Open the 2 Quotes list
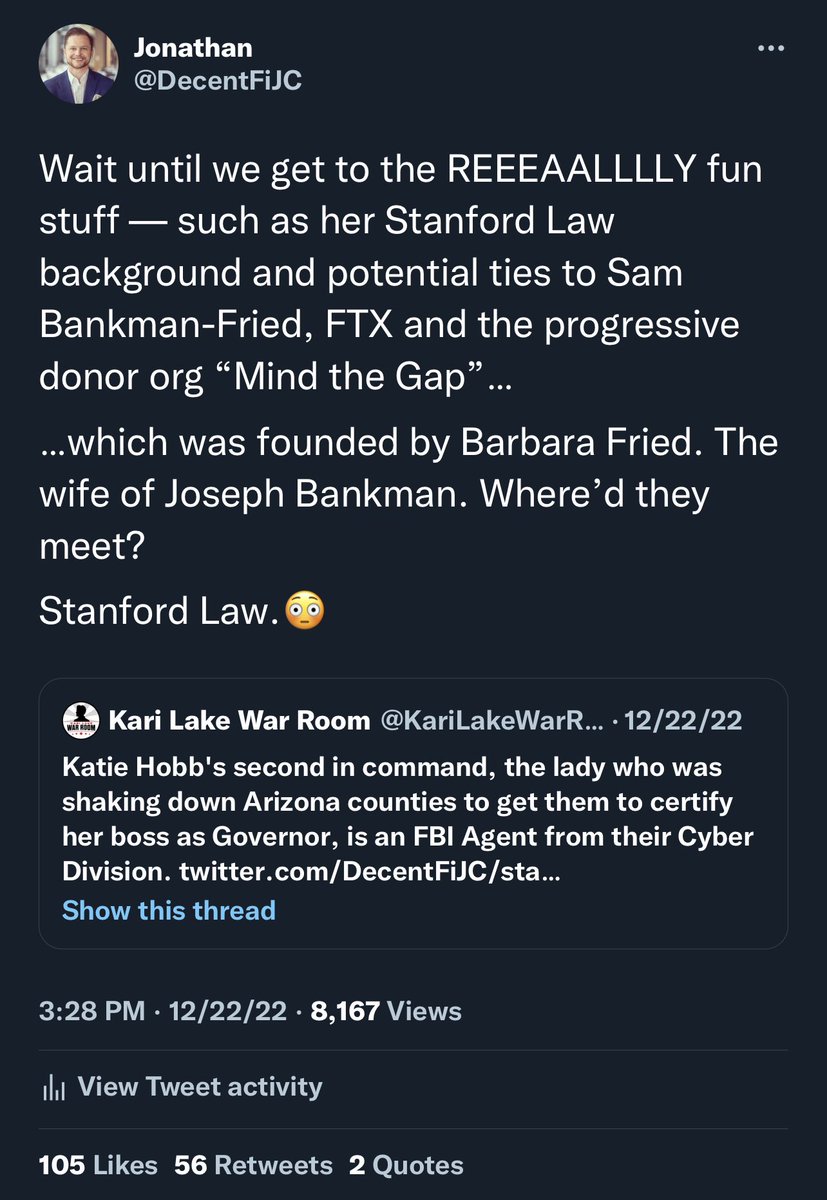The image size is (827, 1200). click(406, 1165)
